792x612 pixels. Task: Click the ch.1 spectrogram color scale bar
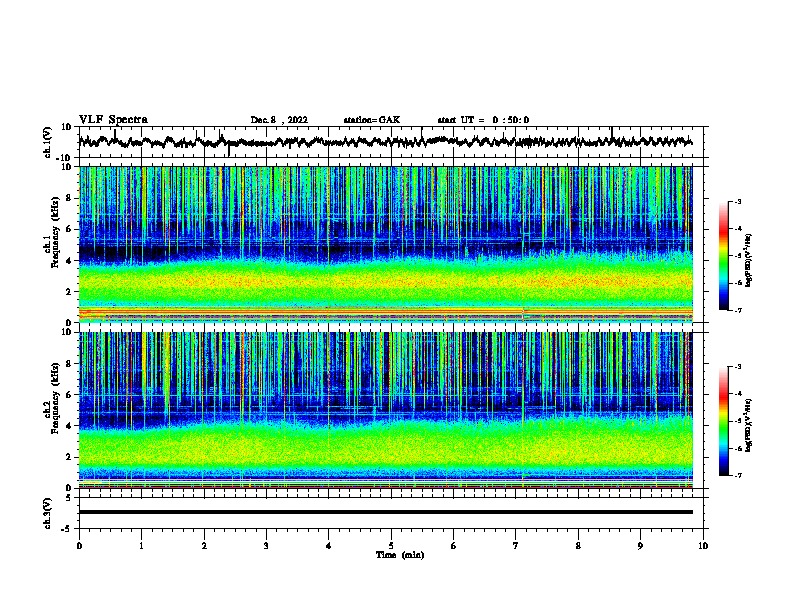pyautogui.click(x=724, y=256)
